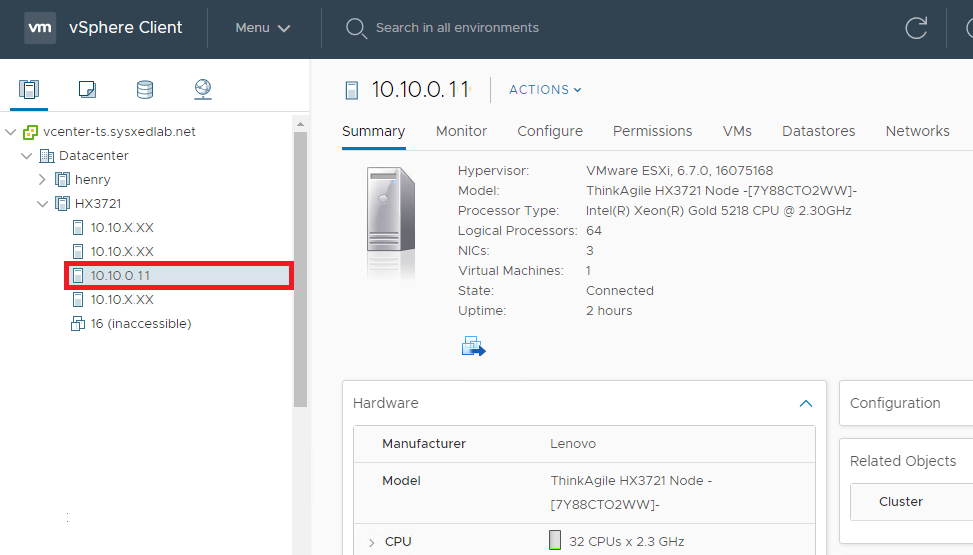The image size is (973, 555).
Task: Collapse the Hardware panel
Action: coord(805,404)
